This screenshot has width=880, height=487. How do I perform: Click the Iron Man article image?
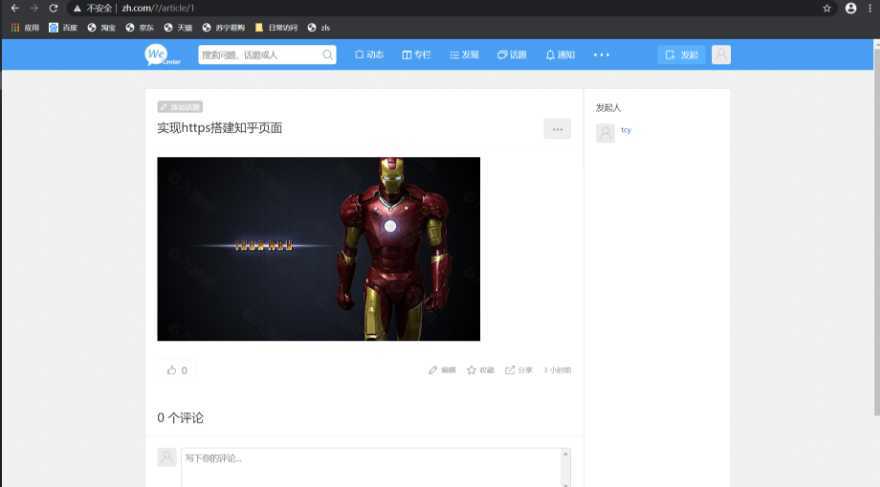[319, 249]
